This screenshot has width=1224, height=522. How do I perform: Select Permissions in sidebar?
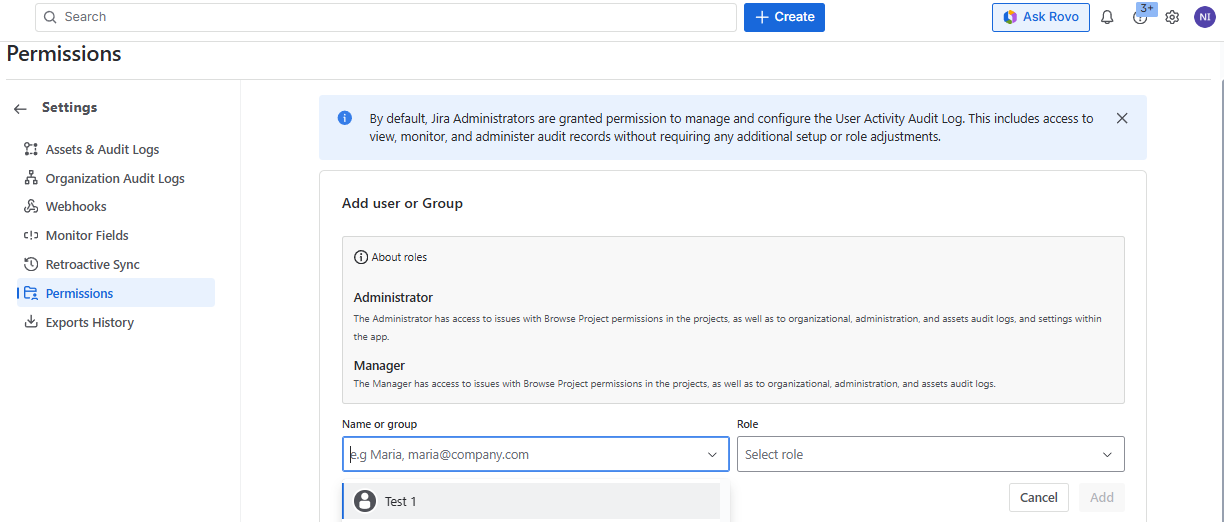tap(115, 293)
